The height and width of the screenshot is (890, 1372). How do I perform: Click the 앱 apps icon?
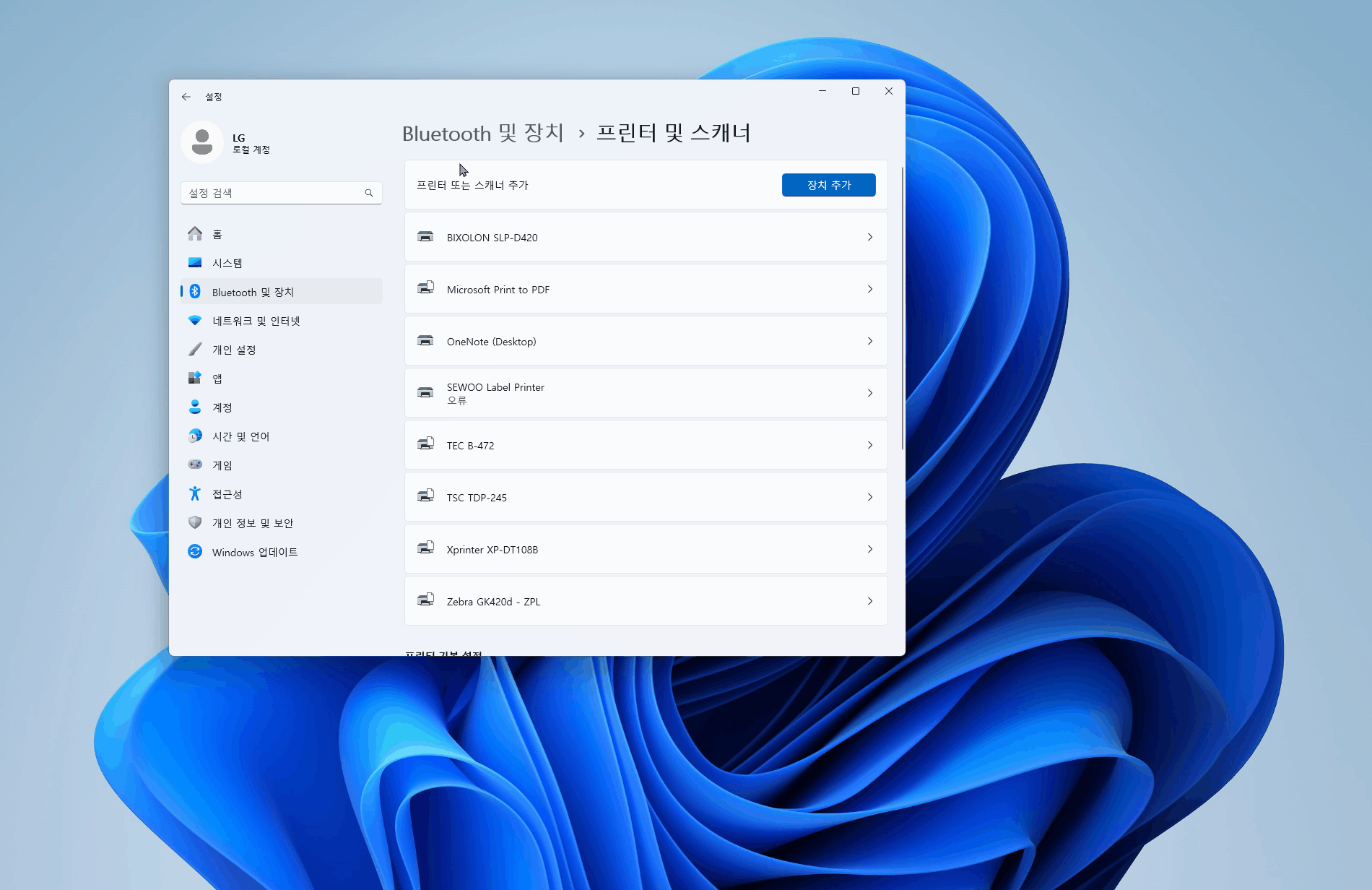tap(195, 379)
